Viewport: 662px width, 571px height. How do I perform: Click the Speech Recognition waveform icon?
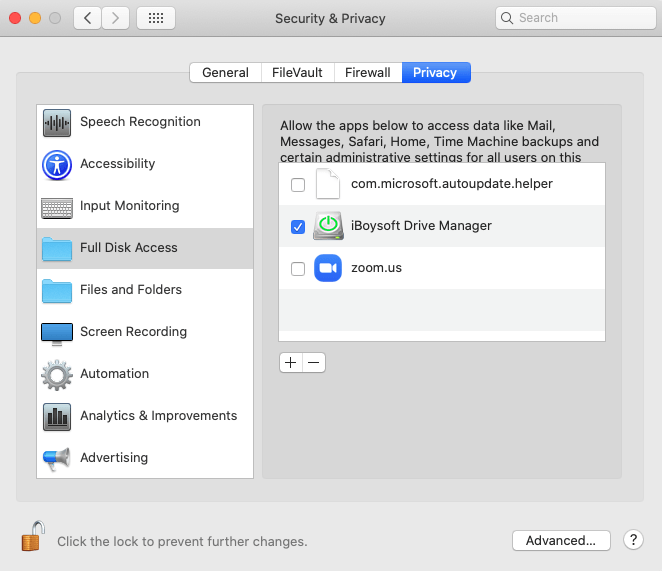[x=57, y=123]
